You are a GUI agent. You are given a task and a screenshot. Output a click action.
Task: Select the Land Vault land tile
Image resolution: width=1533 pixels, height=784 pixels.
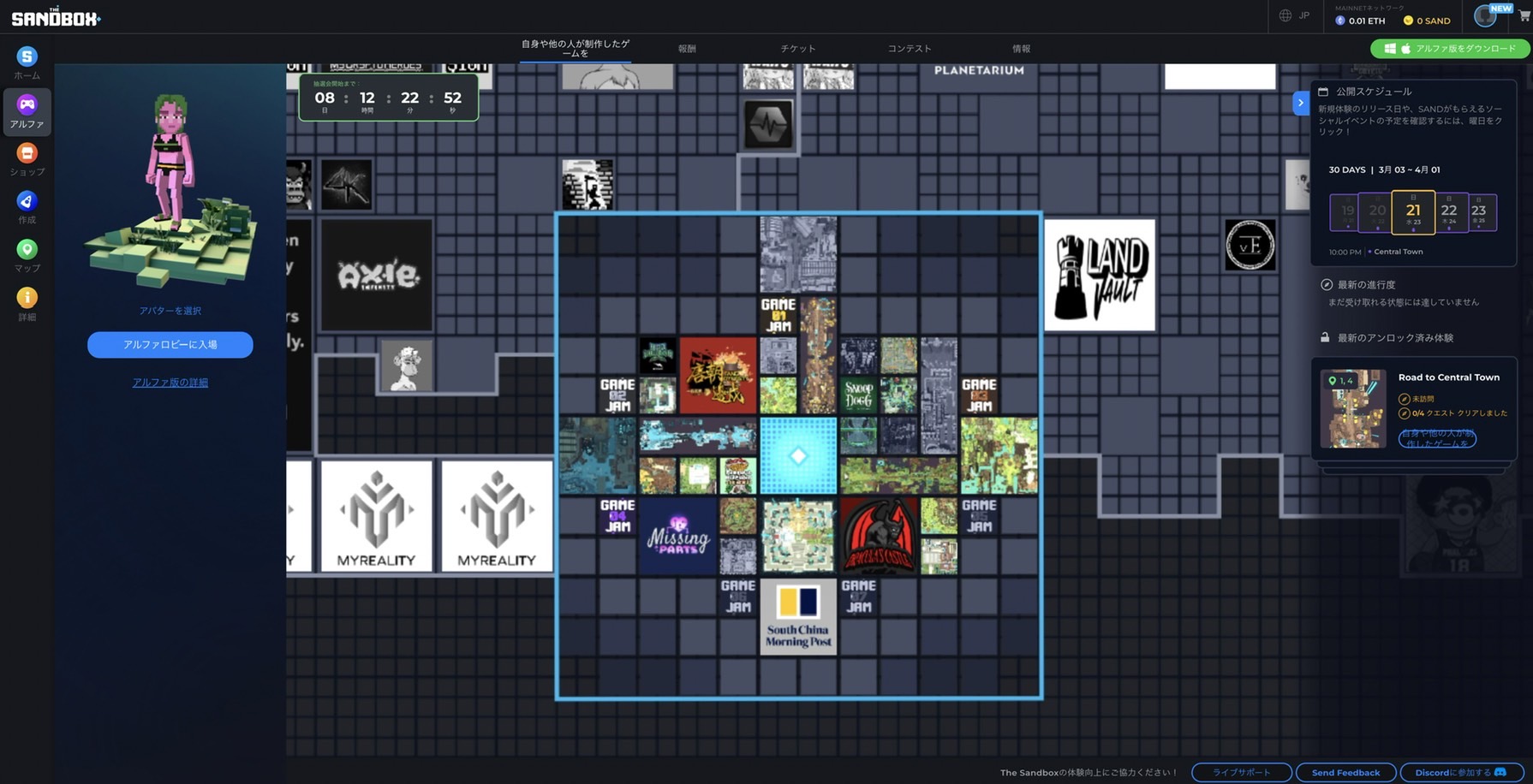[1100, 275]
